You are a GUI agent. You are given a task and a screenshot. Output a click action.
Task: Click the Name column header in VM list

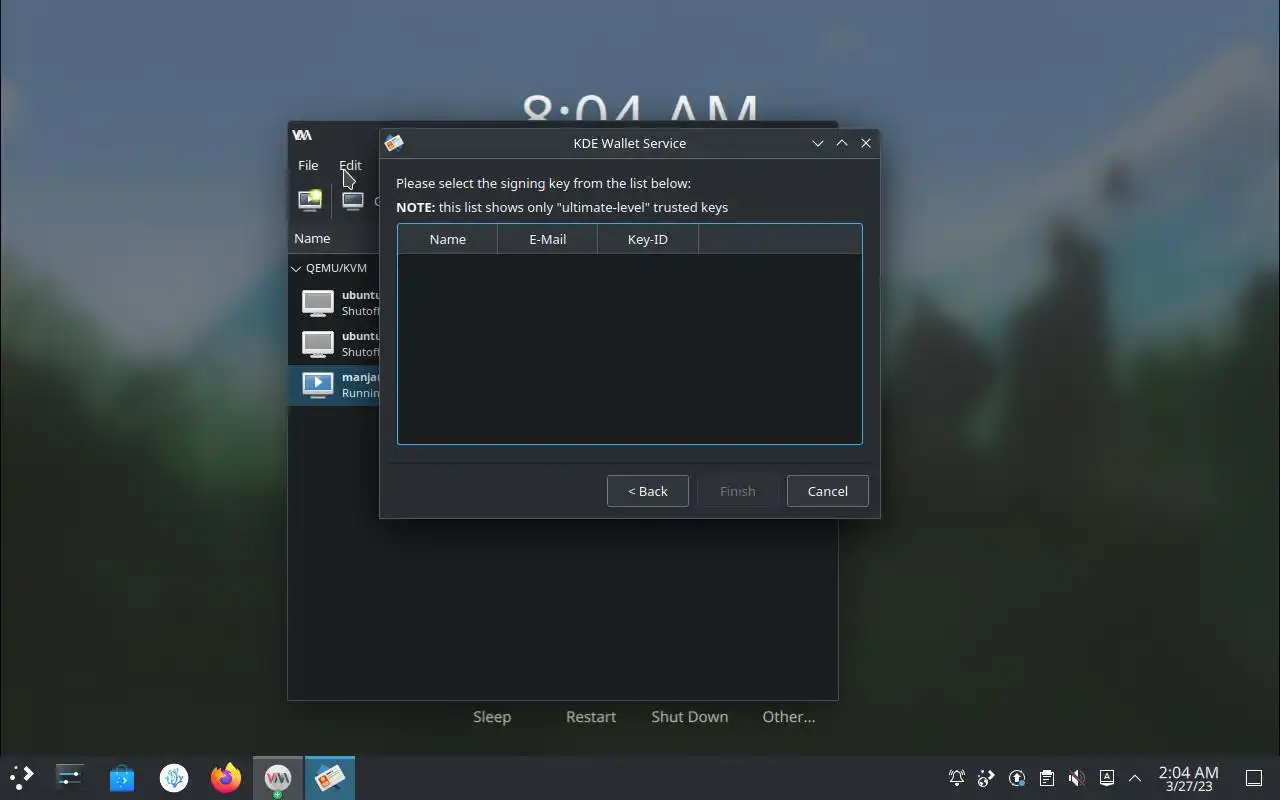coord(312,238)
